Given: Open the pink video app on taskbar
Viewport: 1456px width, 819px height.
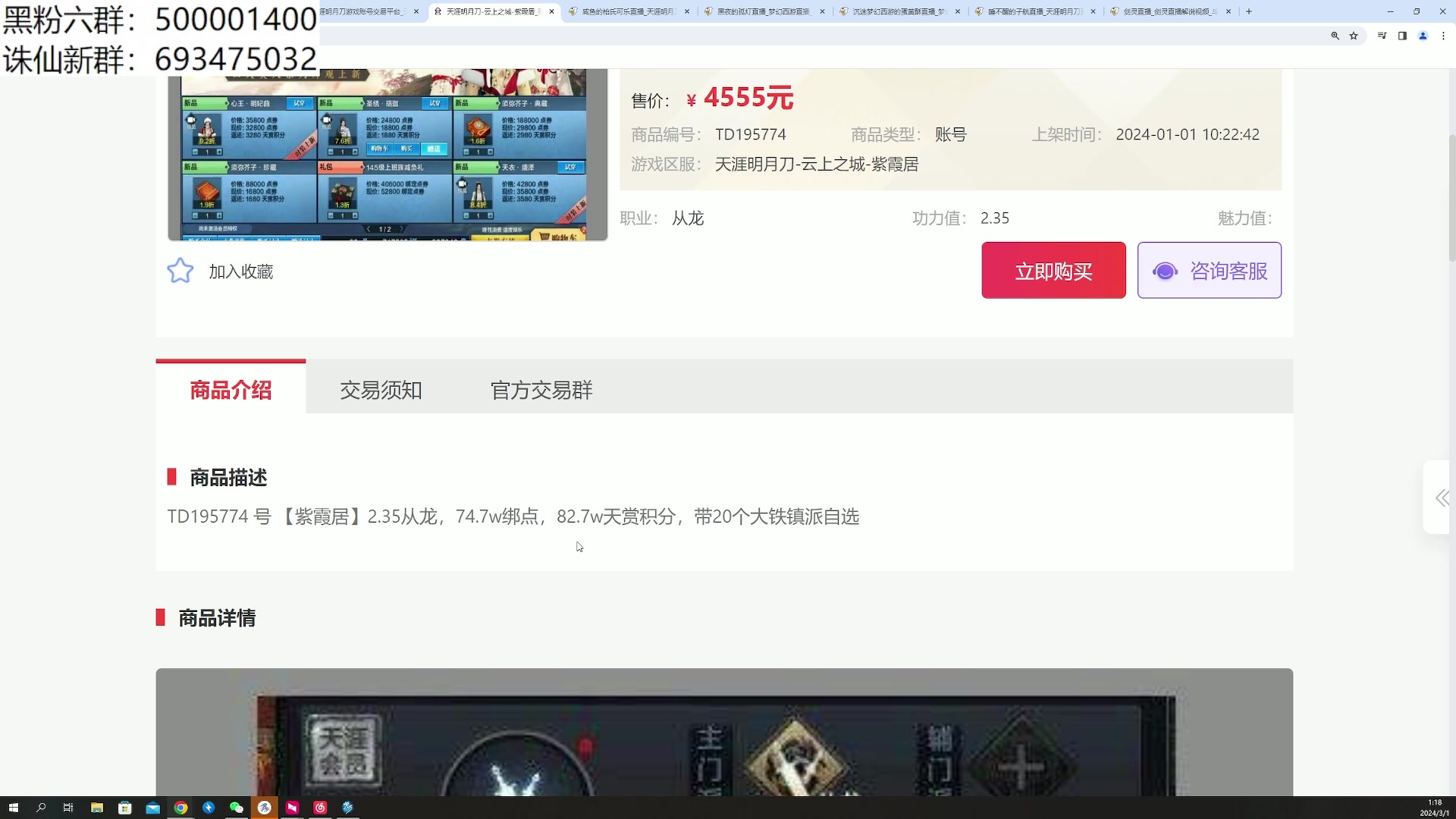Looking at the screenshot, I should [292, 808].
